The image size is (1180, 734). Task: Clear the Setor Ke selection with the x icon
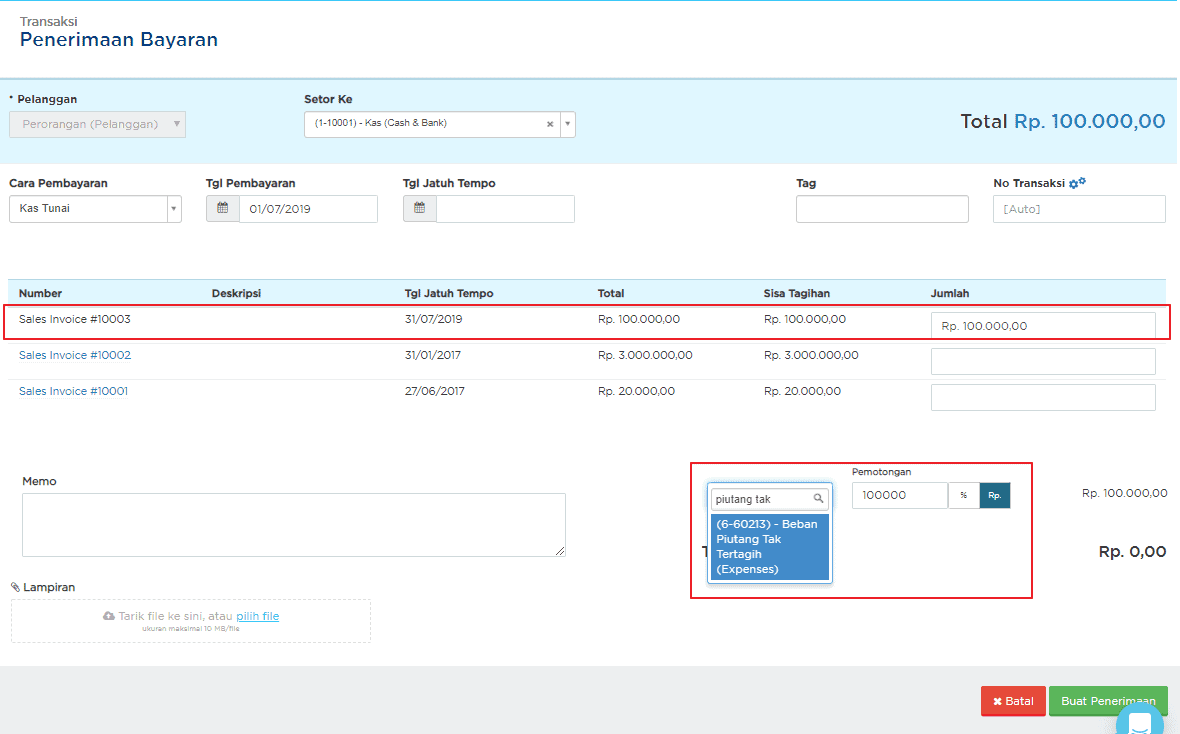(x=550, y=124)
